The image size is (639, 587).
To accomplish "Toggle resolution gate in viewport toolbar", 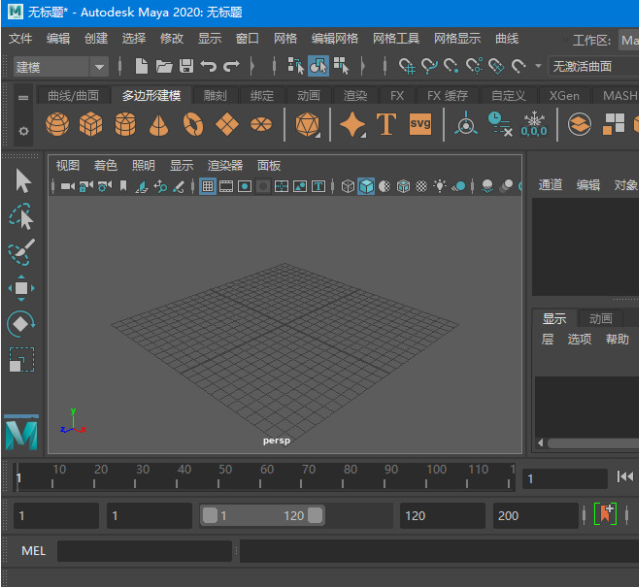I will click(245, 187).
